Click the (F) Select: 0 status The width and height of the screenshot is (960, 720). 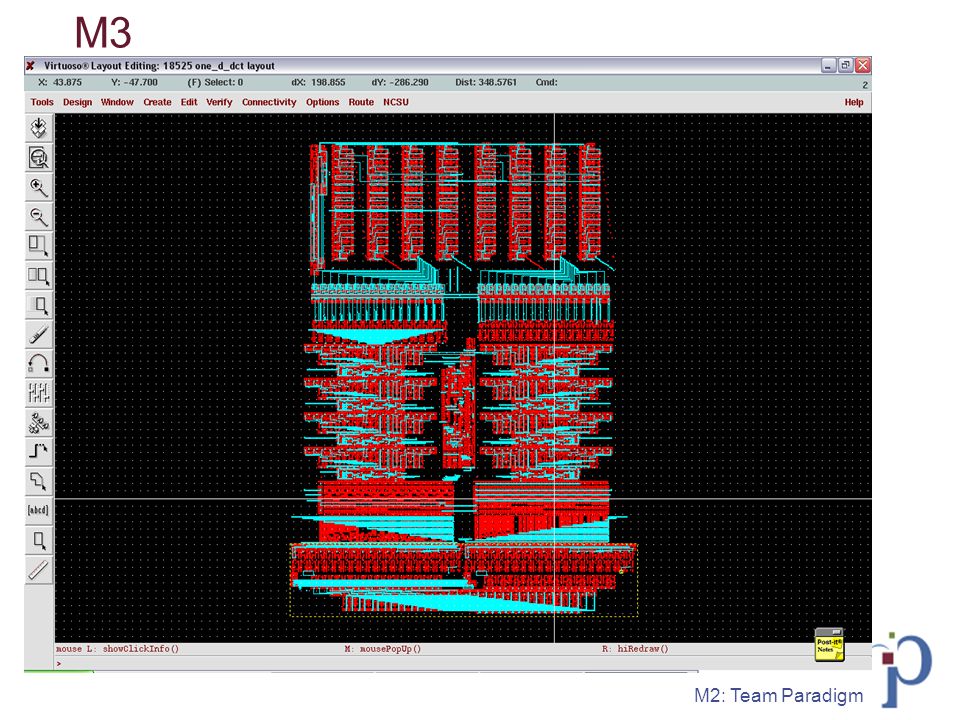tap(215, 82)
